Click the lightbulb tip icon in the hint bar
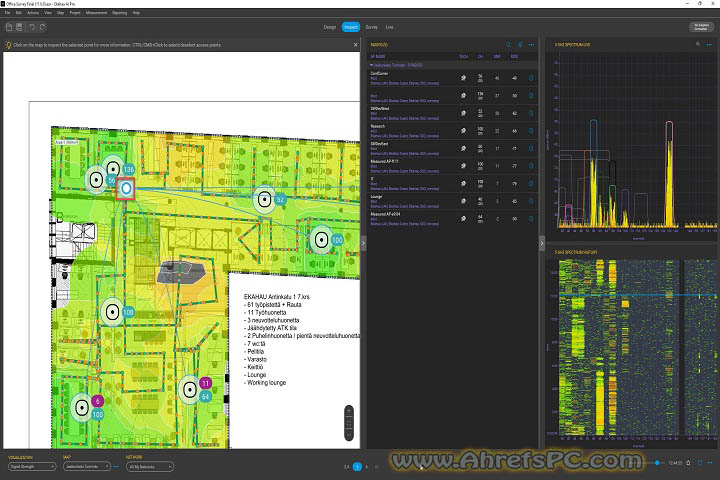 (x=8, y=45)
